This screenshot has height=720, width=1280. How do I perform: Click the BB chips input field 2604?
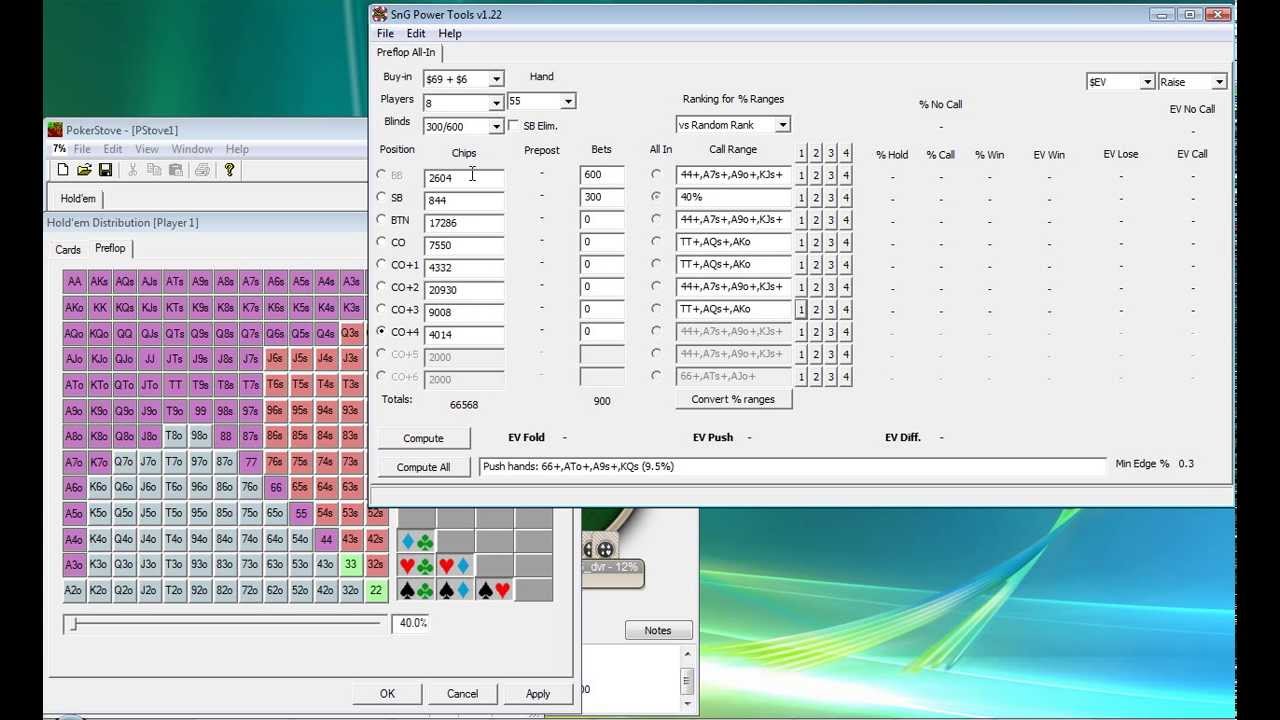pos(464,178)
